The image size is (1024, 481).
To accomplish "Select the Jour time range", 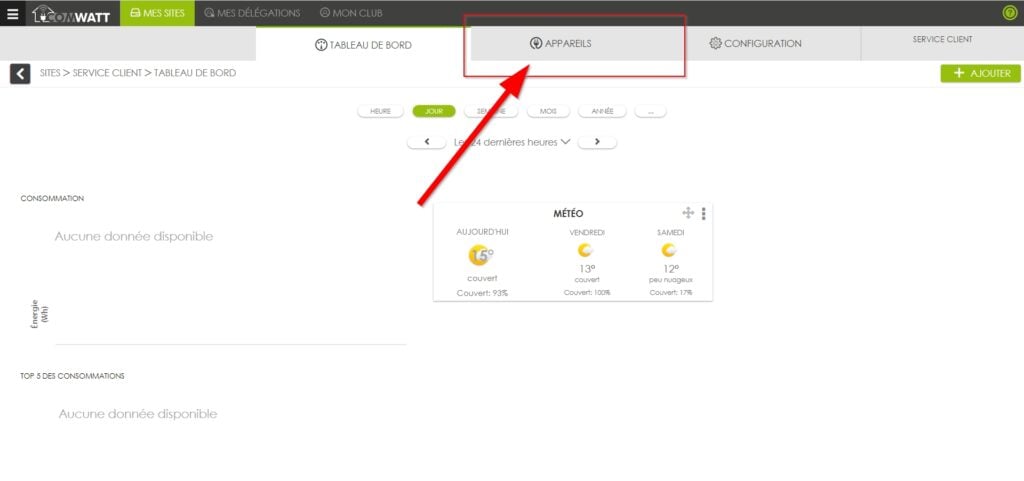I will (433, 111).
